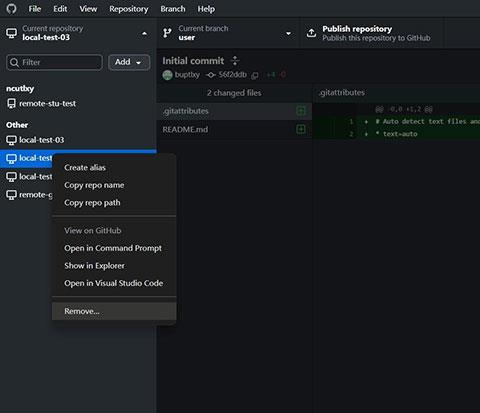Open the Repository menu
480x413 pixels.
point(129,9)
